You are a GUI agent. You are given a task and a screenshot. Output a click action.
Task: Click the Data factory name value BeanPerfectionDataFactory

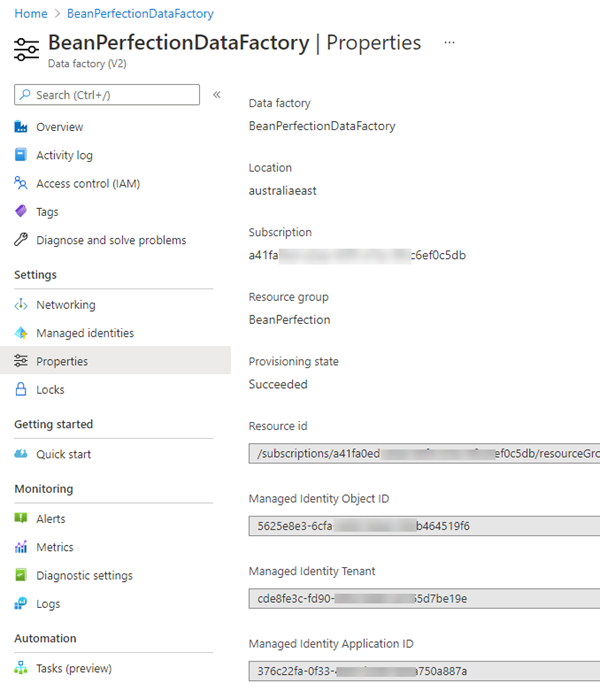pyautogui.click(x=322, y=126)
